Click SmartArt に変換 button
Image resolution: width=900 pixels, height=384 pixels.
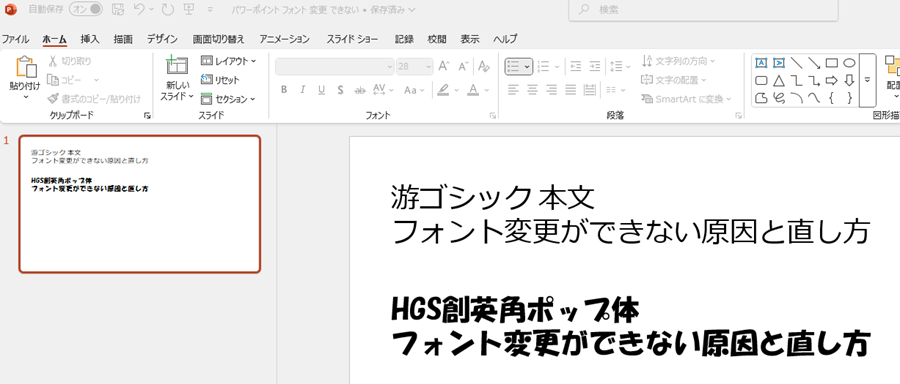[x=686, y=99]
